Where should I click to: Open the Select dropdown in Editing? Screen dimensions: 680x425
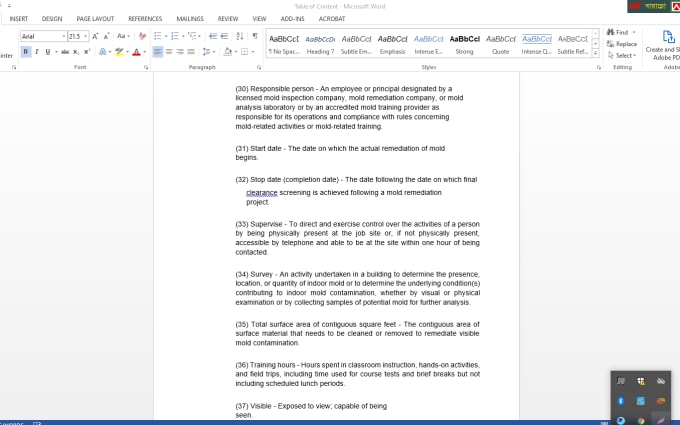622,56
